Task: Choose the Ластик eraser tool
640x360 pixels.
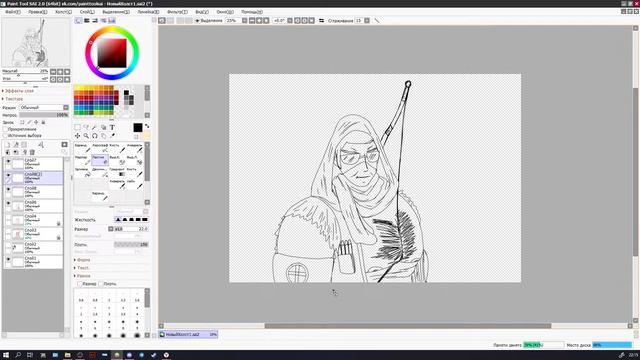Action: [100, 160]
